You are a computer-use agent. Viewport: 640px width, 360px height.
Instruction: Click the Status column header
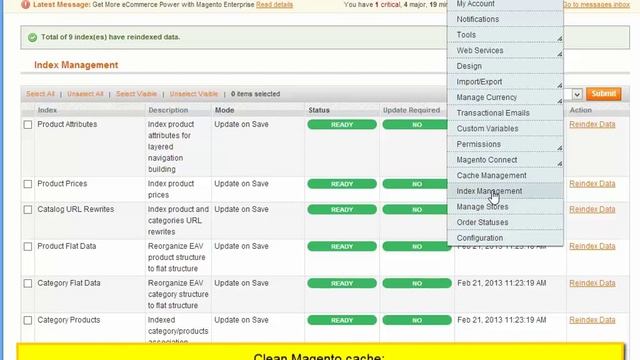pyautogui.click(x=319, y=110)
